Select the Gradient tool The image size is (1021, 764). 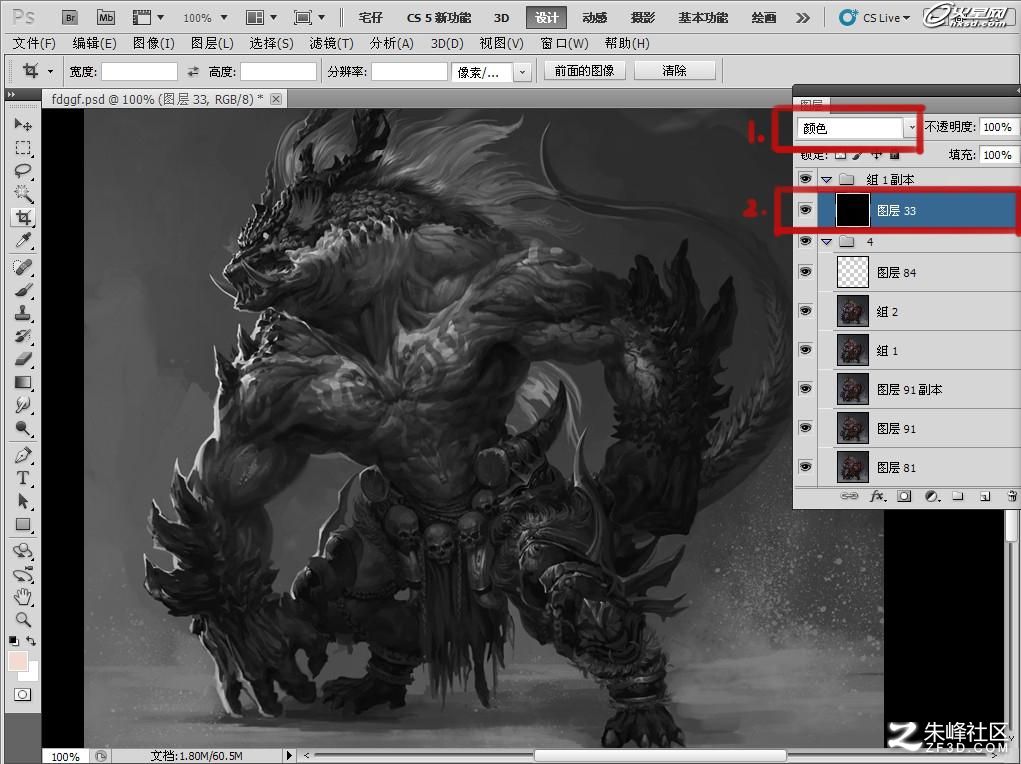click(23, 382)
